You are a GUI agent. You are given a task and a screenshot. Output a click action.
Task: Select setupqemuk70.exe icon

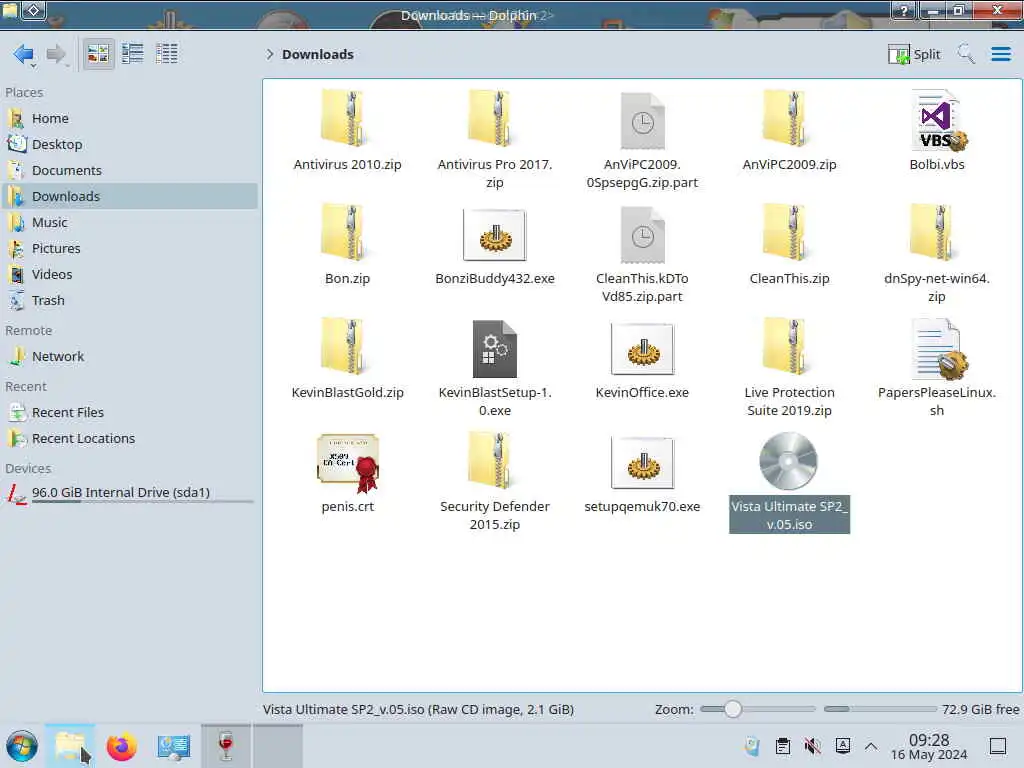pyautogui.click(x=643, y=463)
